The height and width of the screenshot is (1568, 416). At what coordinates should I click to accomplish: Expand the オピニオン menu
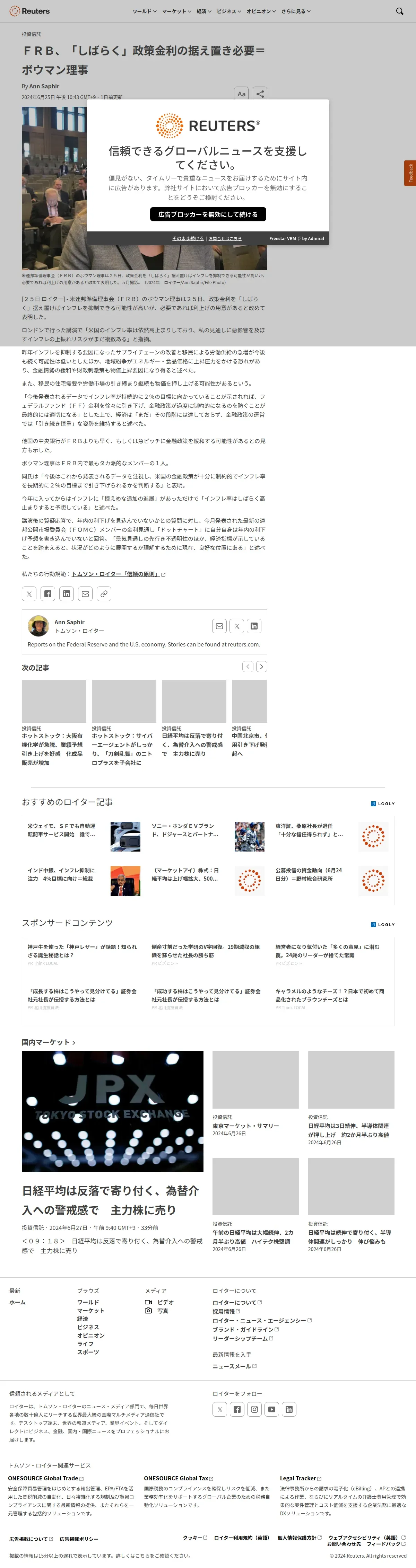pyautogui.click(x=261, y=11)
